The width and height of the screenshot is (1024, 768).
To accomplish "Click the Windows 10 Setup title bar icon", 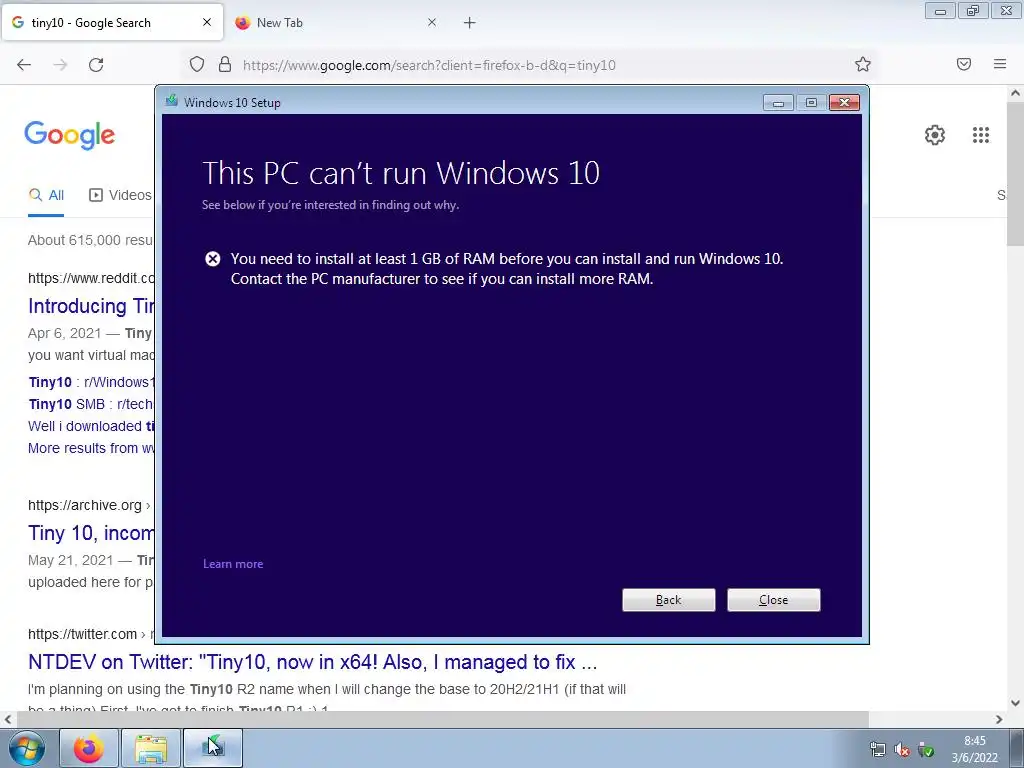I will [172, 101].
